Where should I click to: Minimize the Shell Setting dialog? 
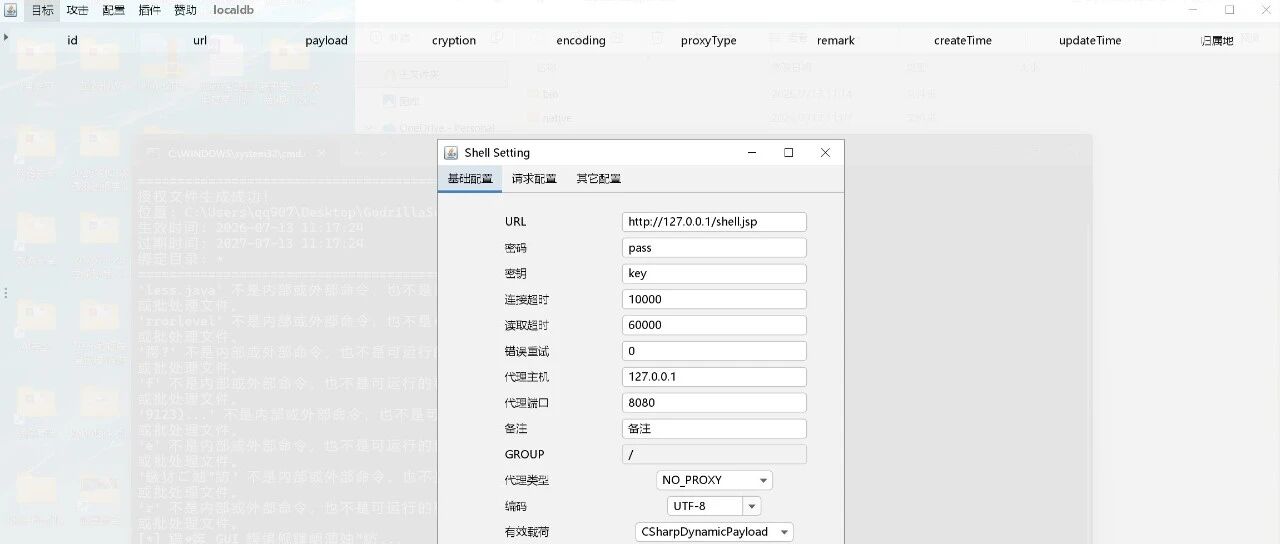click(753, 153)
